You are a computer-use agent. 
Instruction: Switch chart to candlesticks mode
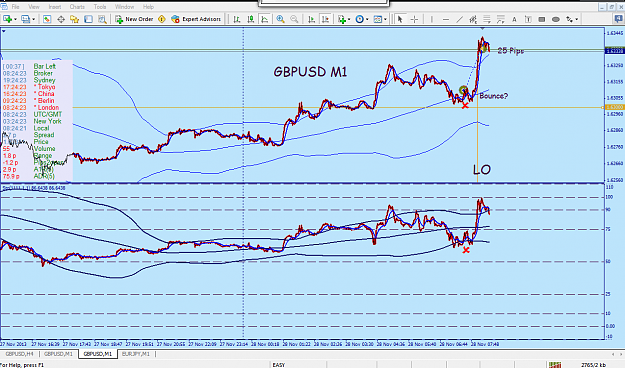[x=251, y=19]
